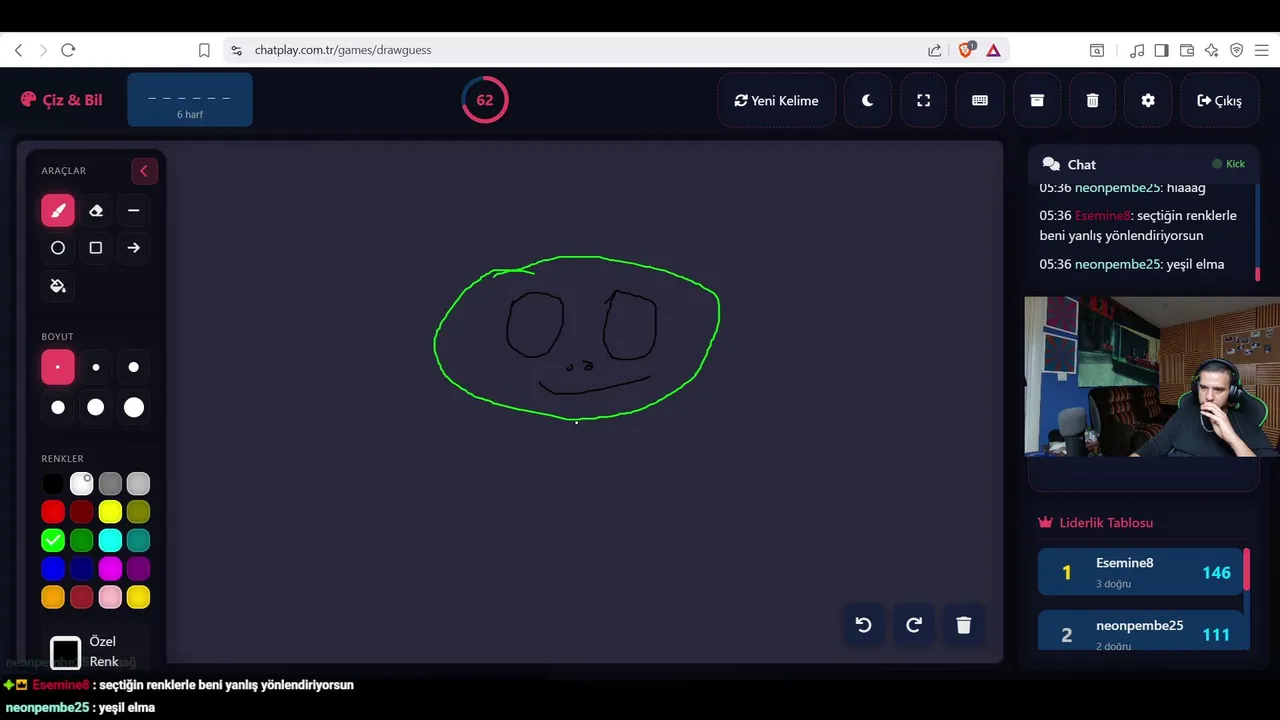Pick the dark maroon color swatch
The image size is (1280, 720).
point(82,512)
